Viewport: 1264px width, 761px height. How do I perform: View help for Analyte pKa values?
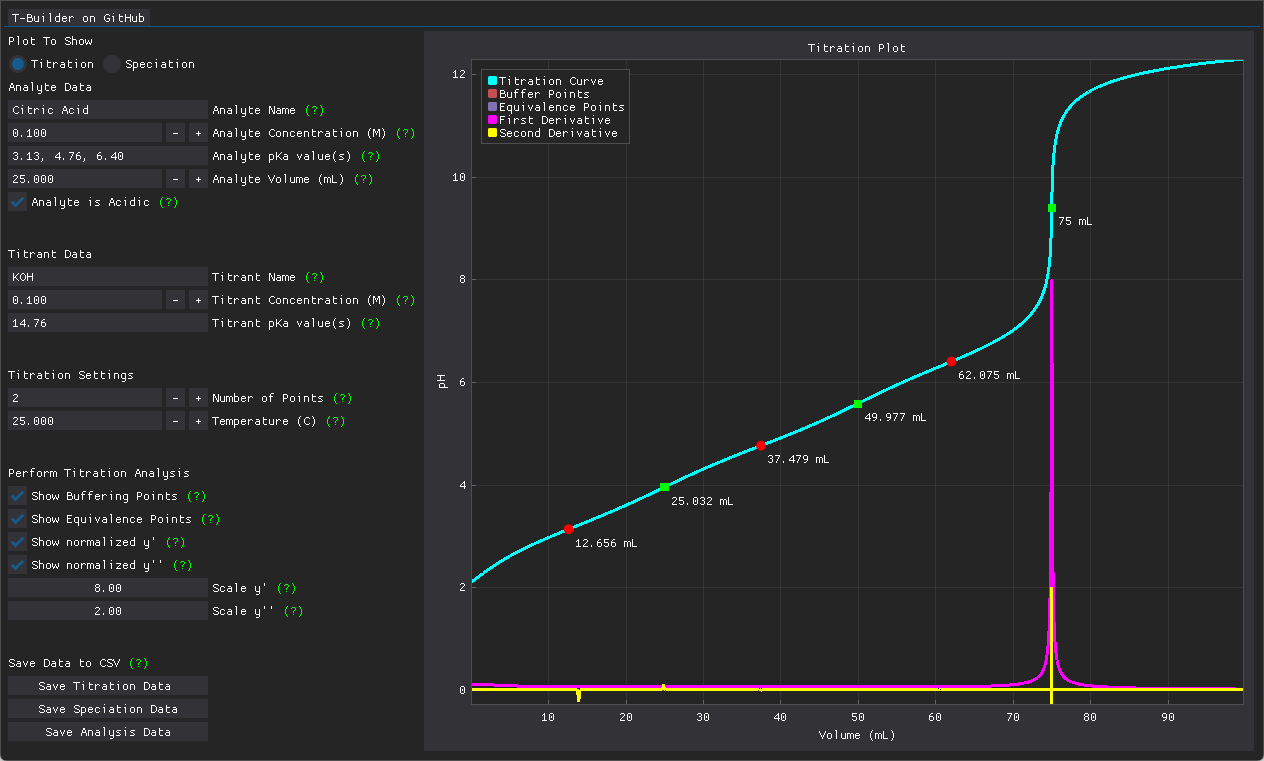(370, 156)
